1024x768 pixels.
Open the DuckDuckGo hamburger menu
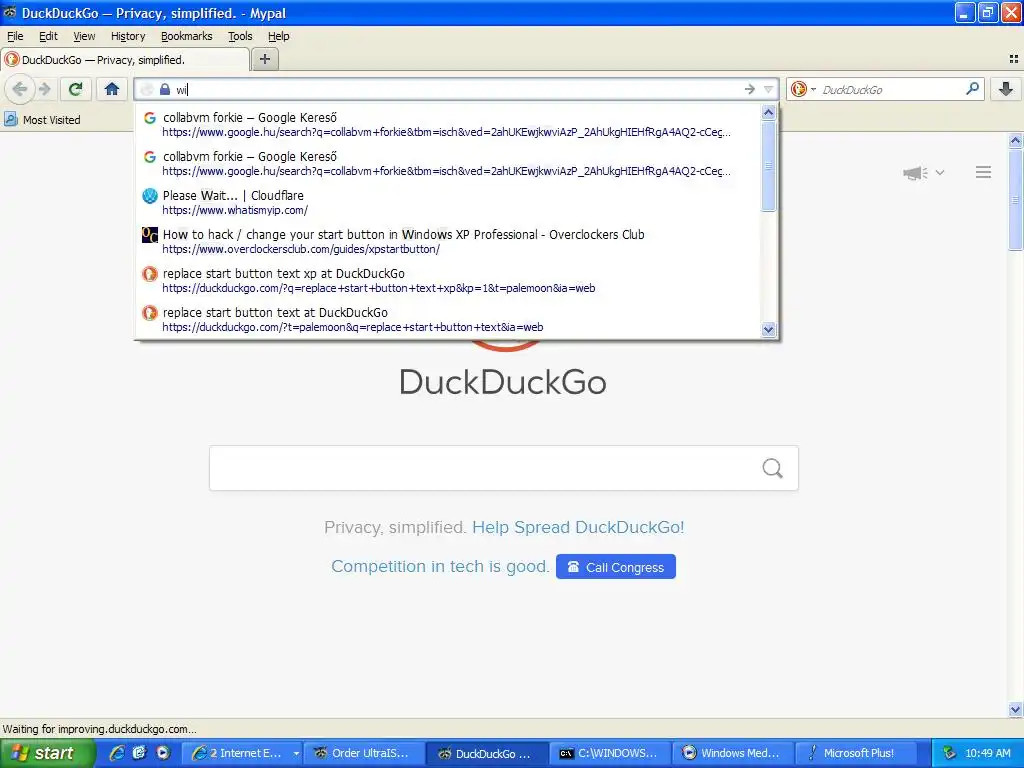coord(984,172)
